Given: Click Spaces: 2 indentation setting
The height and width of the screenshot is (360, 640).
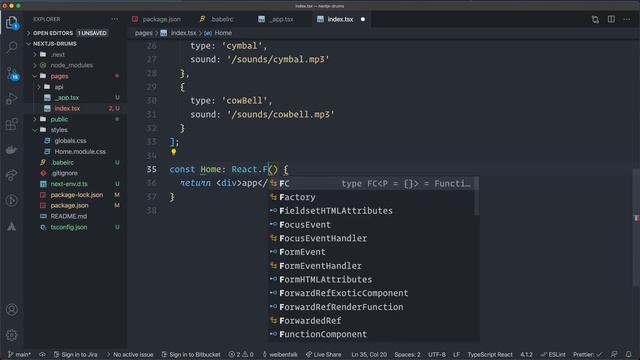Looking at the screenshot, I should coord(407,354).
